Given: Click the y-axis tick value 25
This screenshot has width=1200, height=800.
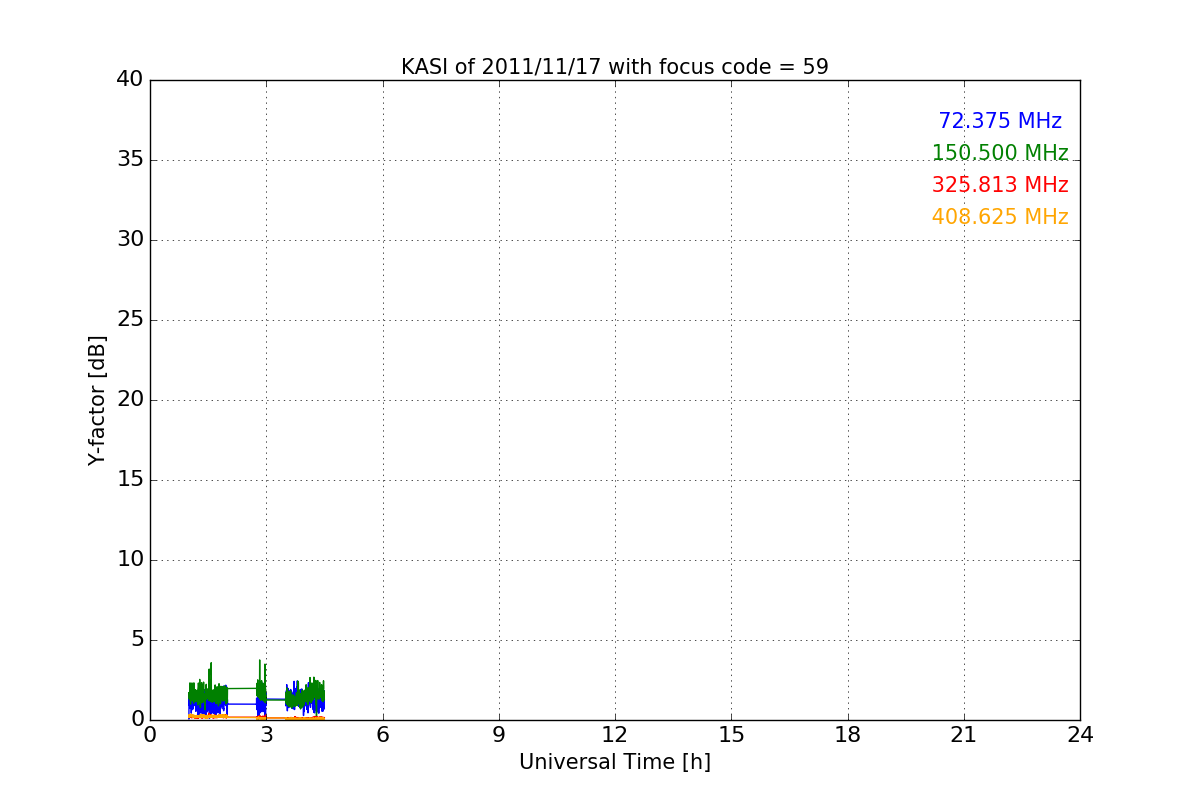Looking at the screenshot, I should [130, 320].
